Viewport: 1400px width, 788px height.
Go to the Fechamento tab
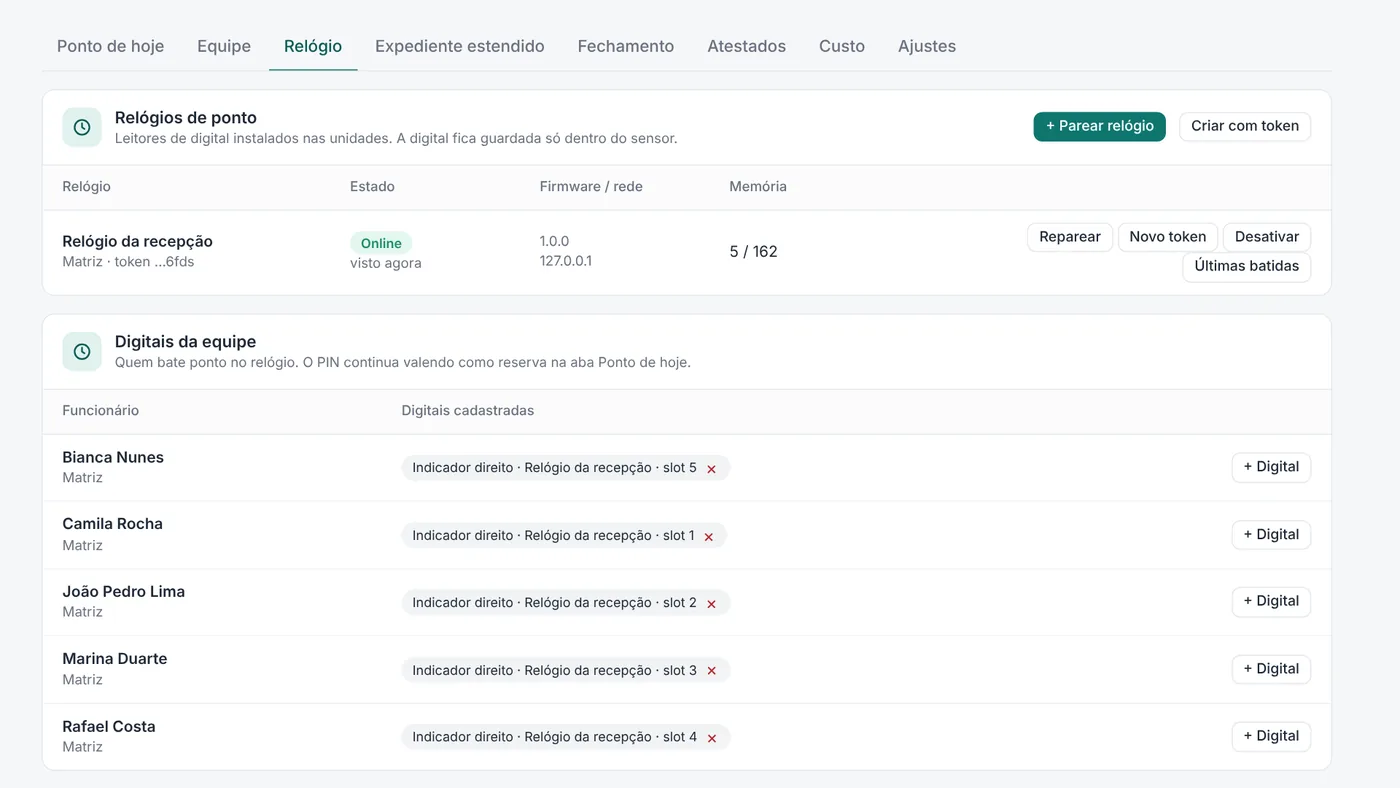[626, 46]
